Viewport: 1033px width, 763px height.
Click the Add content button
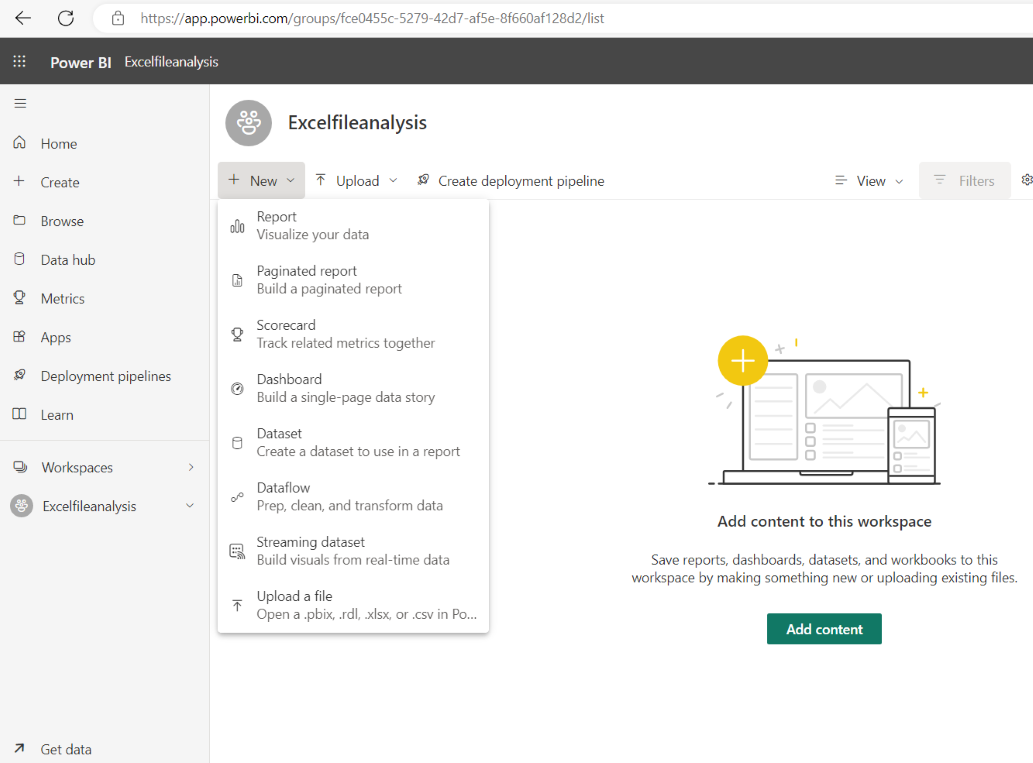[x=824, y=629]
